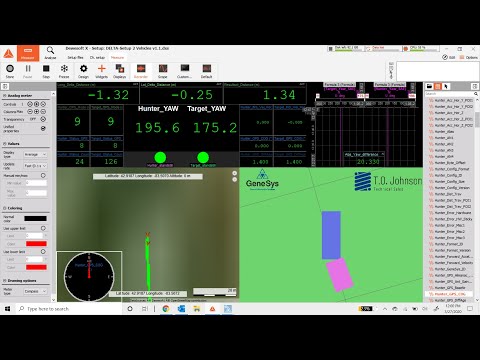480x360 pixels.
Task: Select highlighted Hunter_GPS_COG channel
Action: [450, 294]
